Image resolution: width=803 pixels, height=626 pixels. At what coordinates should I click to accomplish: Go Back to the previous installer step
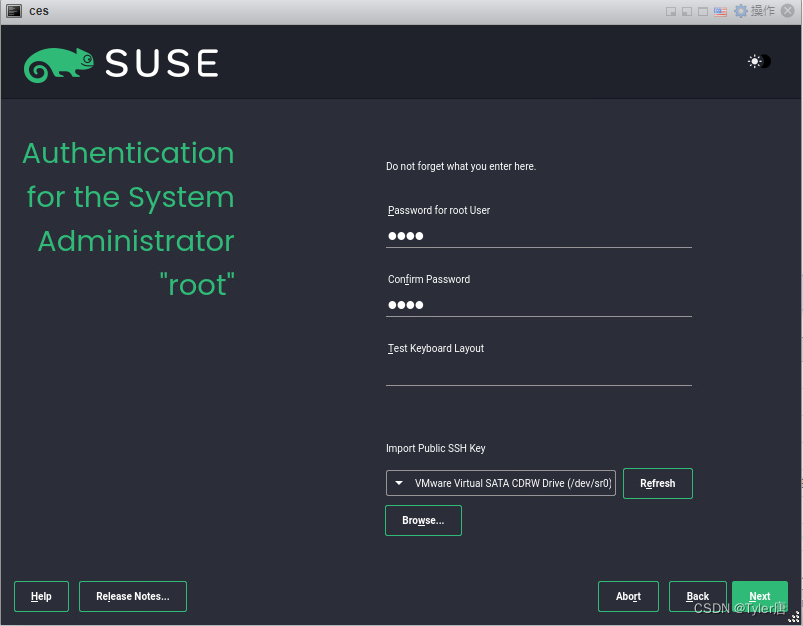(x=697, y=596)
